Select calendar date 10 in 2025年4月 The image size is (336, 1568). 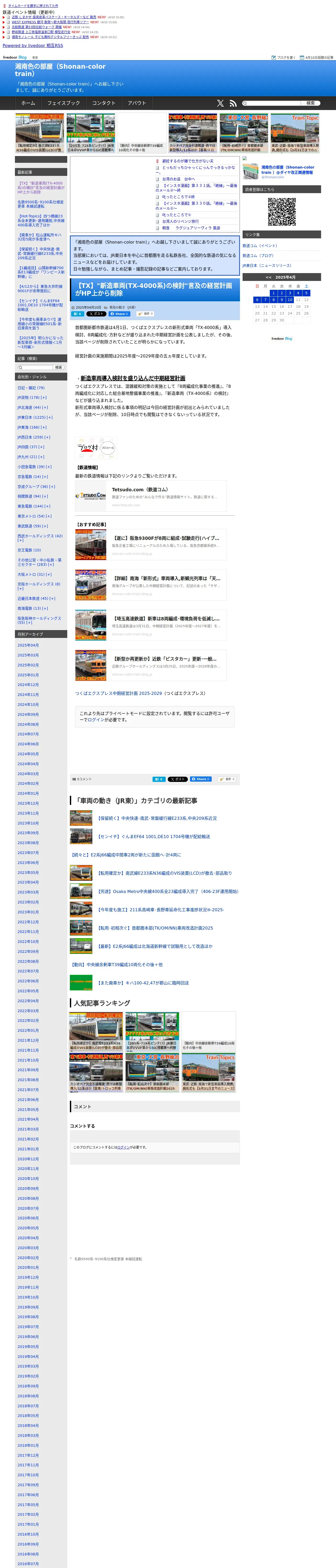pyautogui.click(x=290, y=300)
